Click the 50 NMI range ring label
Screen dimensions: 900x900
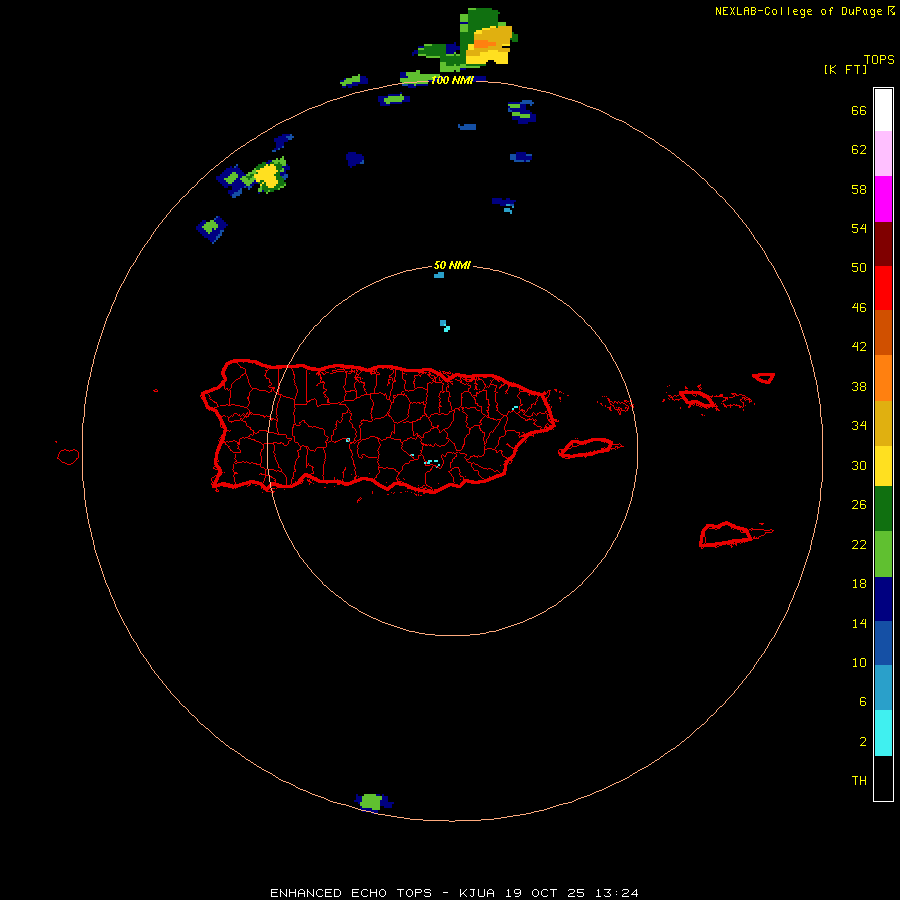pyautogui.click(x=452, y=265)
